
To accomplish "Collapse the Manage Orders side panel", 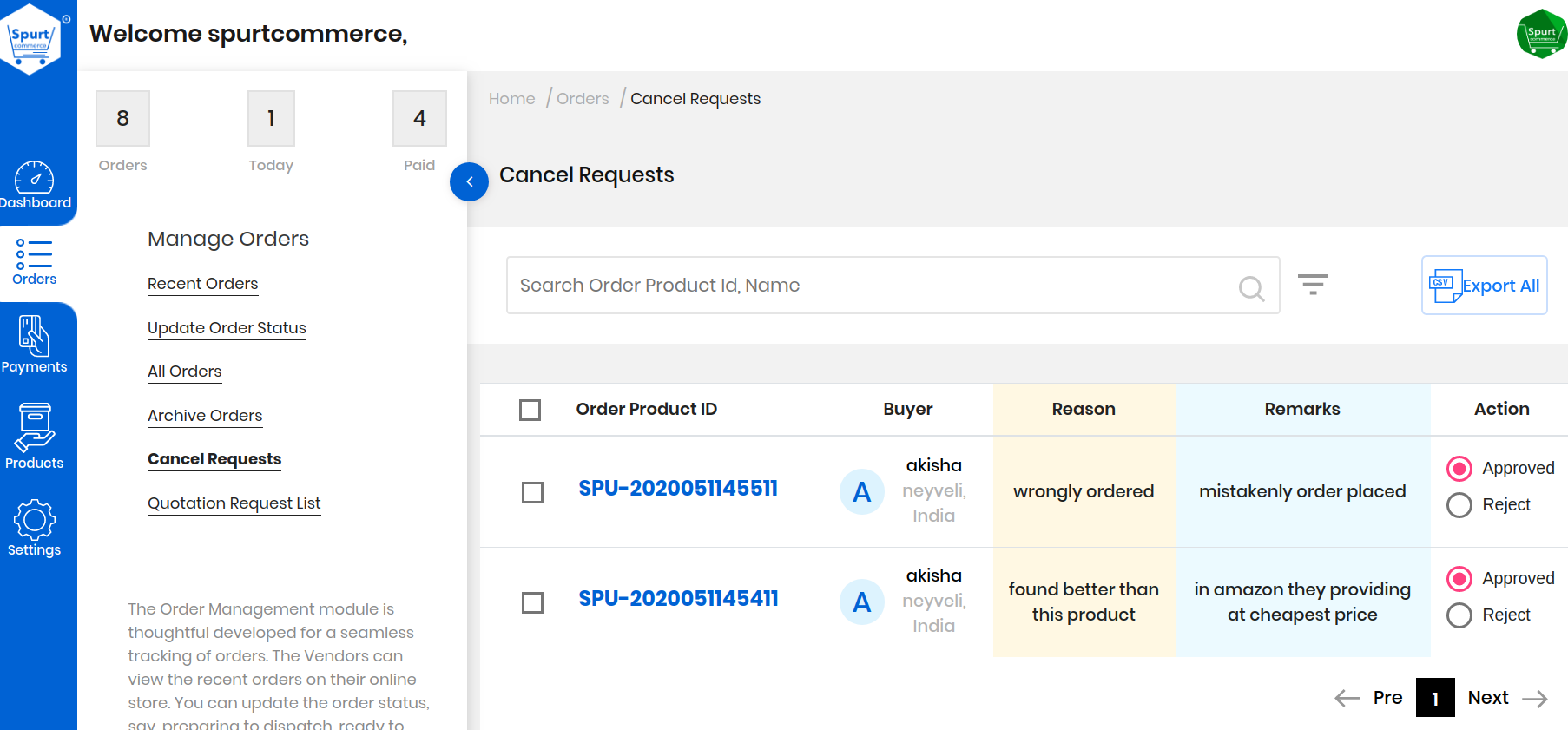I will [x=469, y=181].
